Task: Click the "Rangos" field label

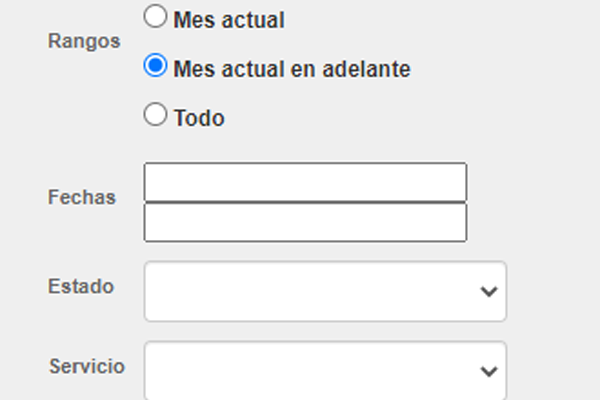Action: click(84, 42)
